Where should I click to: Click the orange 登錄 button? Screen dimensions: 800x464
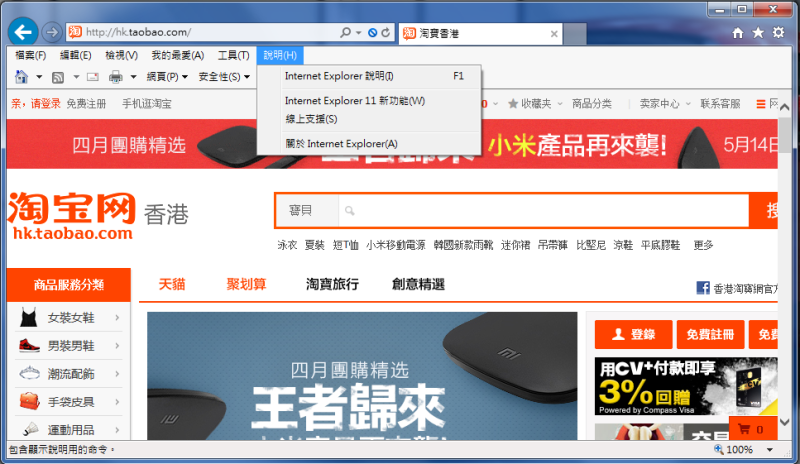click(633, 334)
